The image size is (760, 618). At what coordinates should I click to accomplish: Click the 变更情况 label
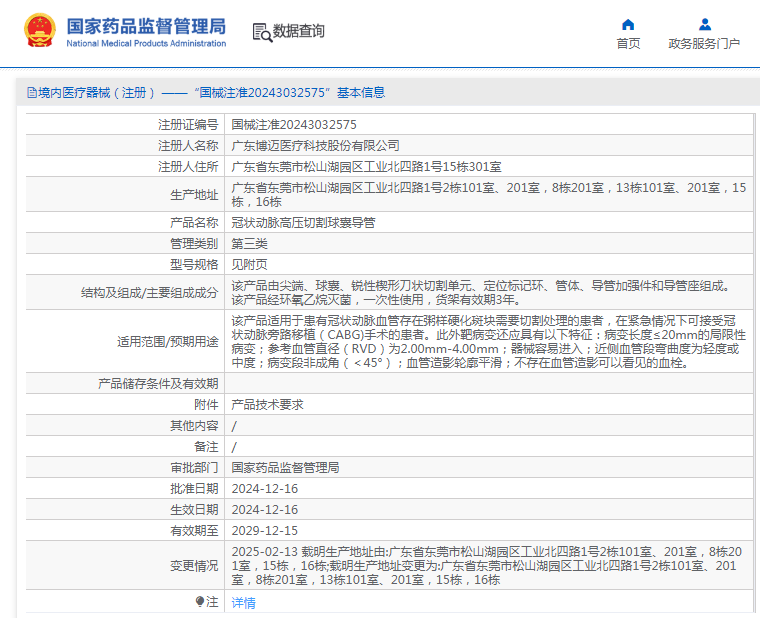tap(194, 566)
